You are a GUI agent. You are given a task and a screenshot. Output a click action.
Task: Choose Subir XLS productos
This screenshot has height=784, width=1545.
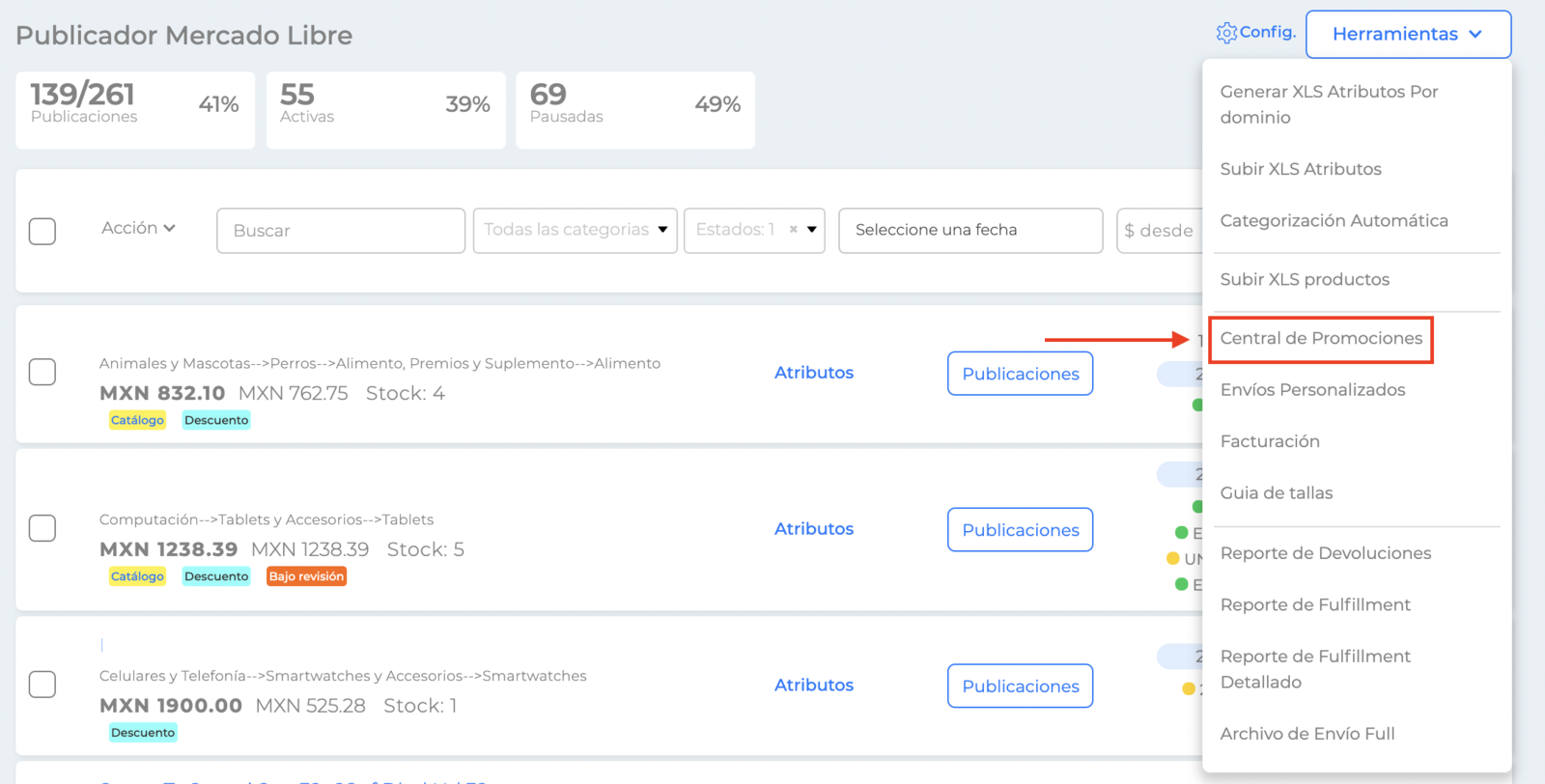click(1305, 279)
